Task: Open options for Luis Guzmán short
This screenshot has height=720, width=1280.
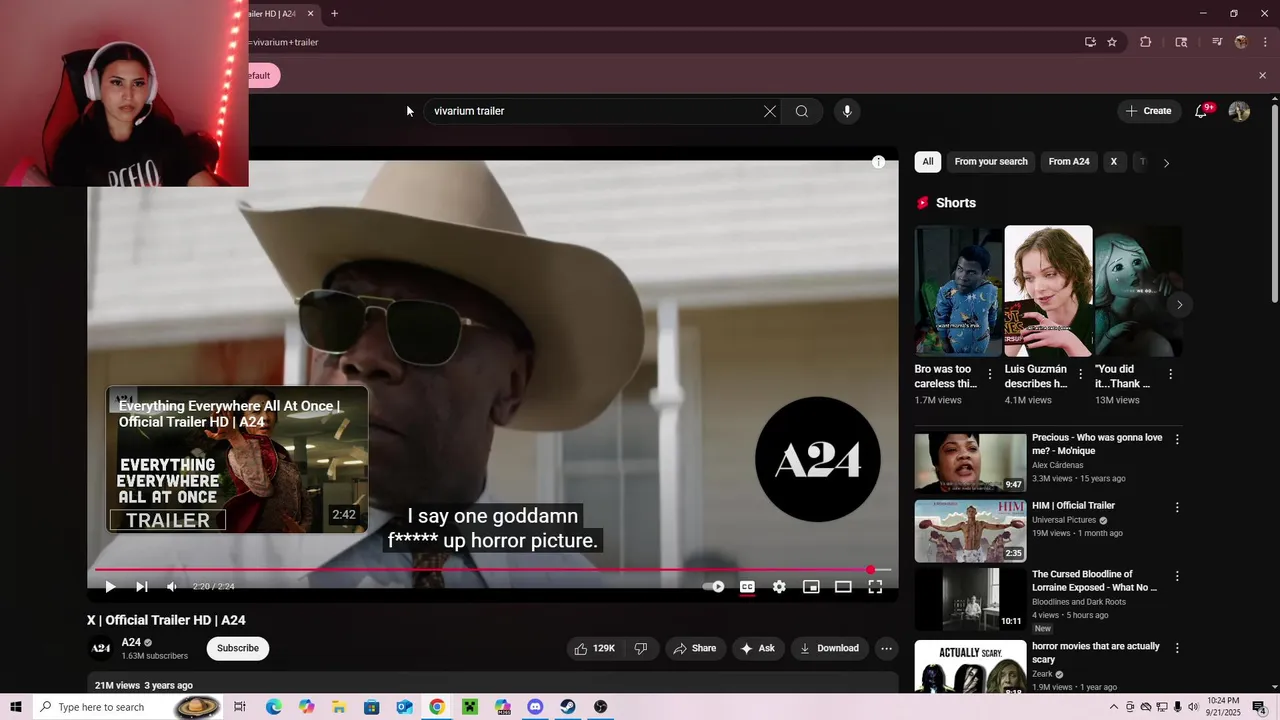Action: click(x=1080, y=374)
